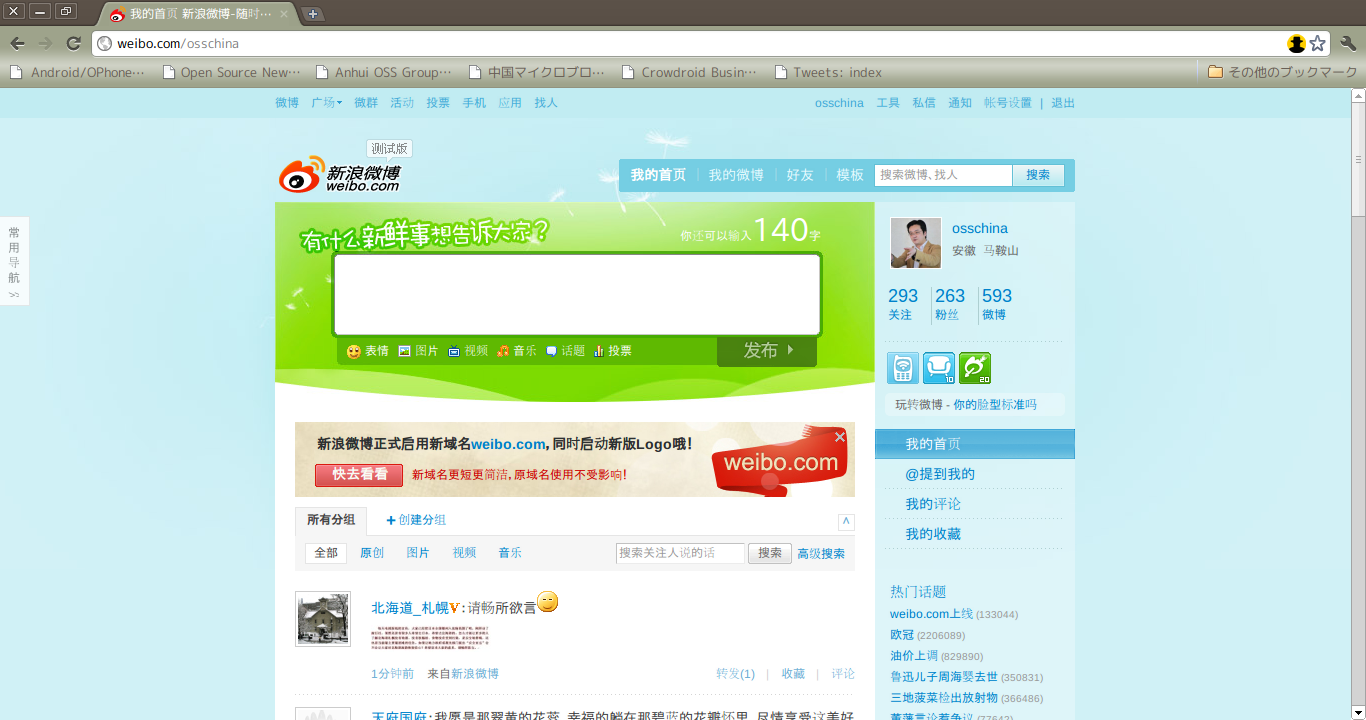Go to 我的首页 in top navigation

658,175
